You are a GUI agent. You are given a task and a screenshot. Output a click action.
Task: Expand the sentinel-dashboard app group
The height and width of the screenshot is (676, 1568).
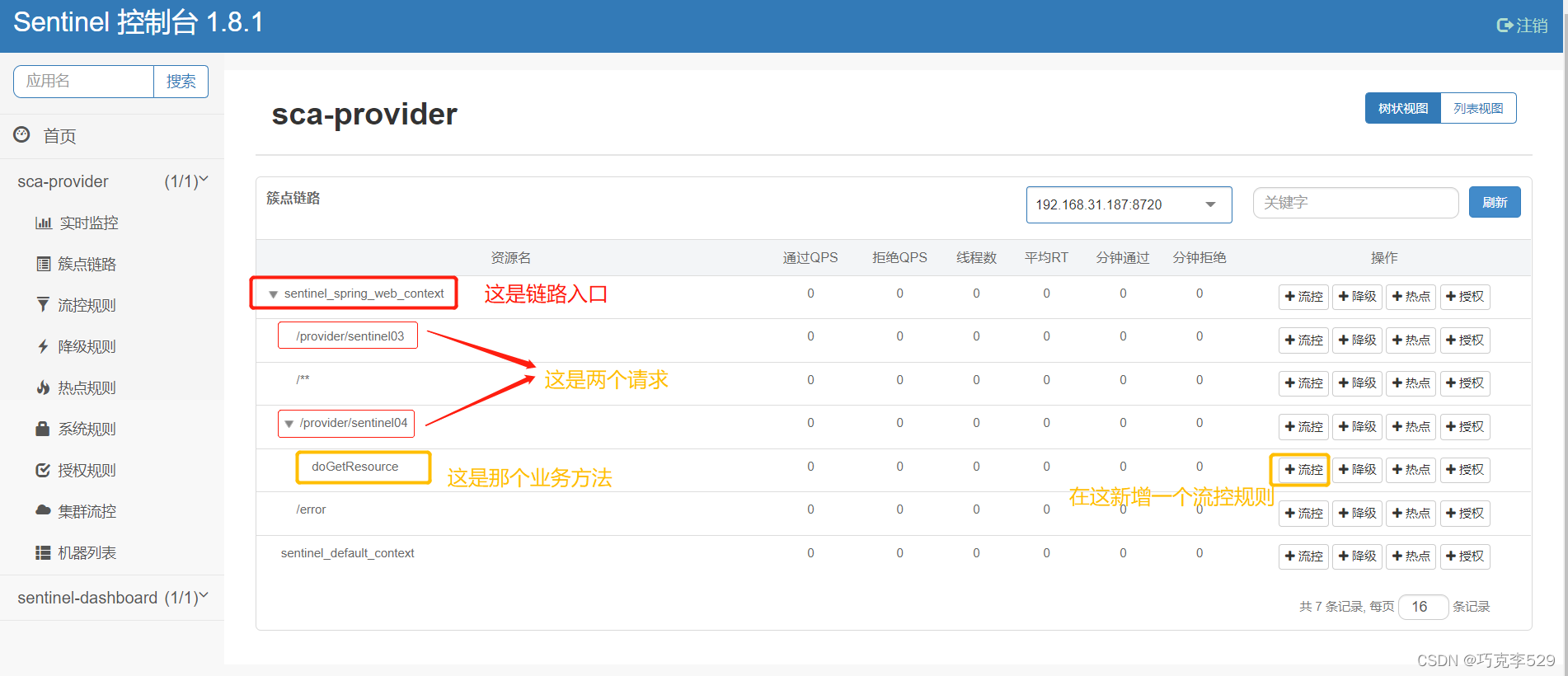point(112,598)
